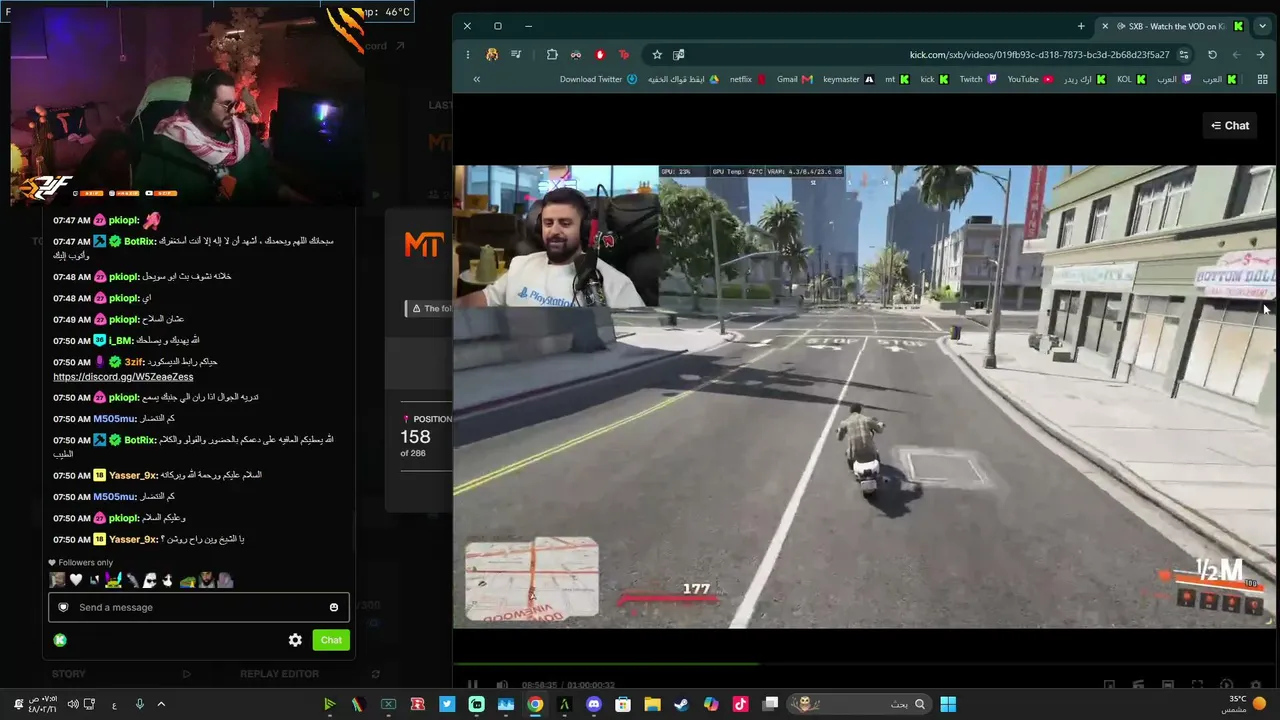
Task: Show the Chat panel on the VOD page
Action: [x=1230, y=126]
